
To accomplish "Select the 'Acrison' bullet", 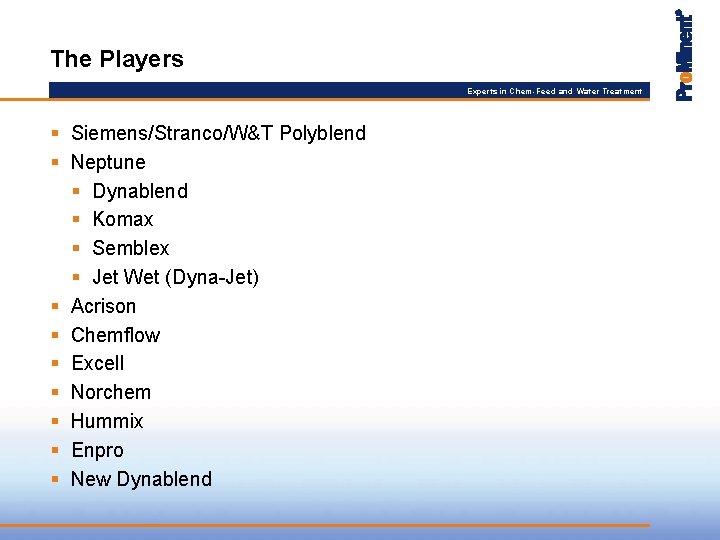I will point(104,306).
